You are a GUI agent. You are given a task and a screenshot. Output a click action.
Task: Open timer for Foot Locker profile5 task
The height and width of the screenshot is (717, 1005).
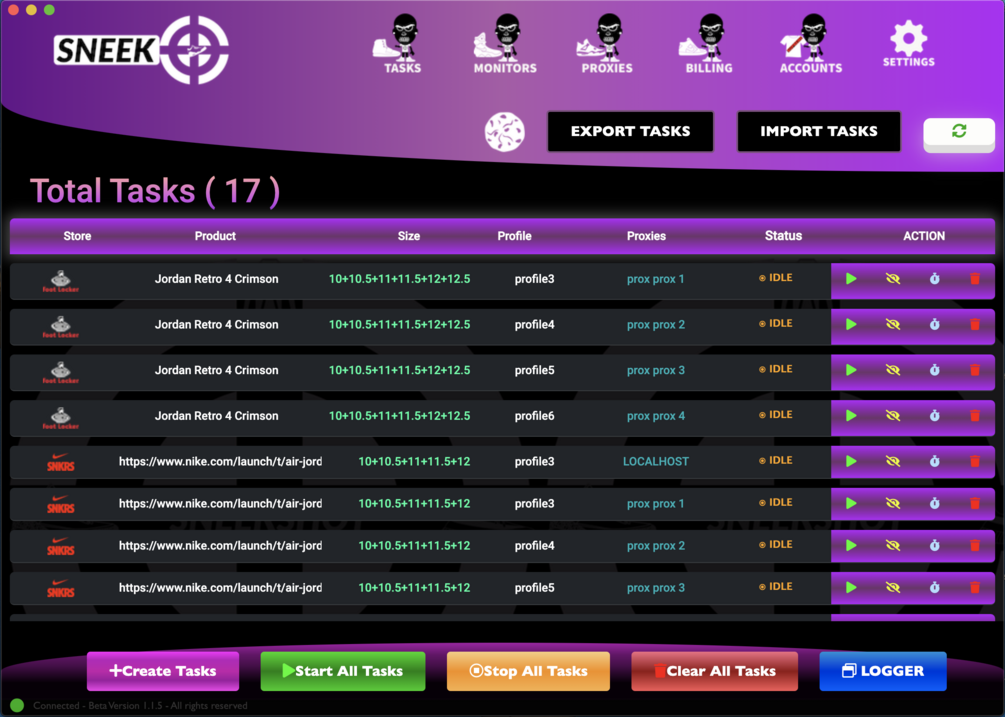[x=934, y=370]
